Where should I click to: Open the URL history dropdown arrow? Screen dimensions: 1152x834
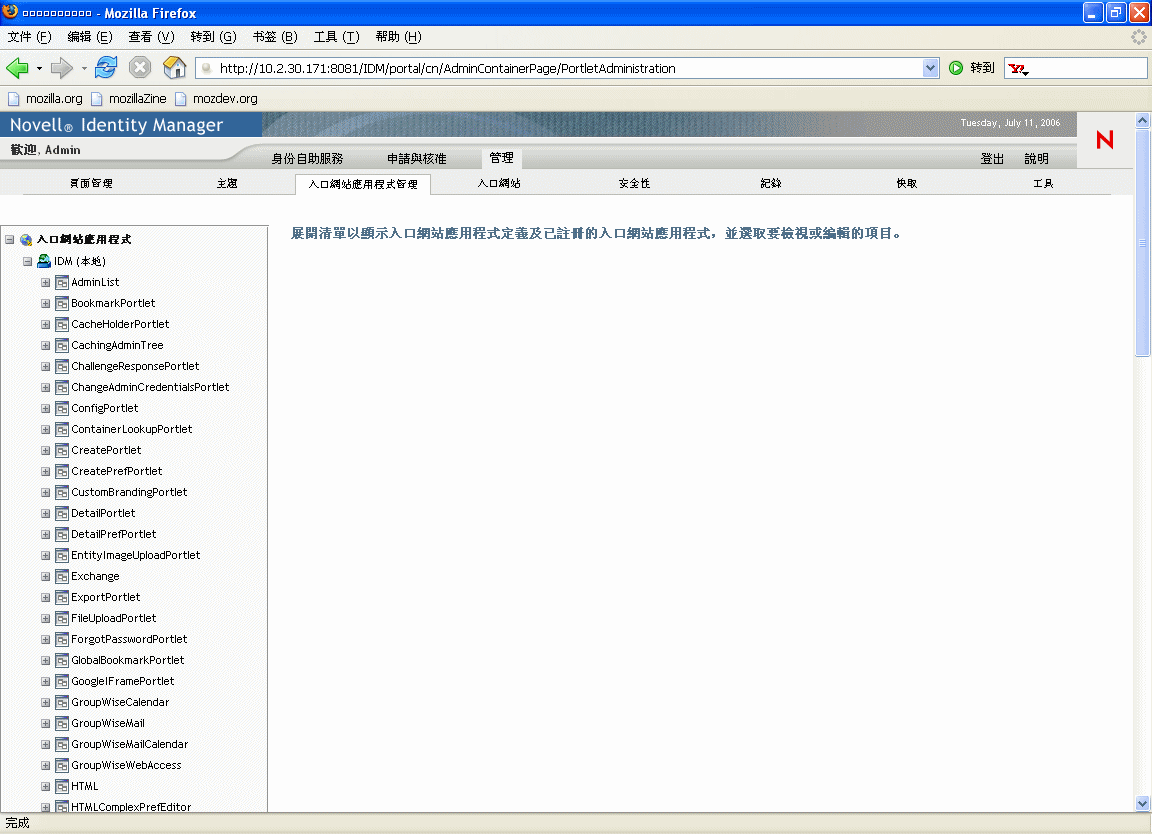[x=930, y=68]
